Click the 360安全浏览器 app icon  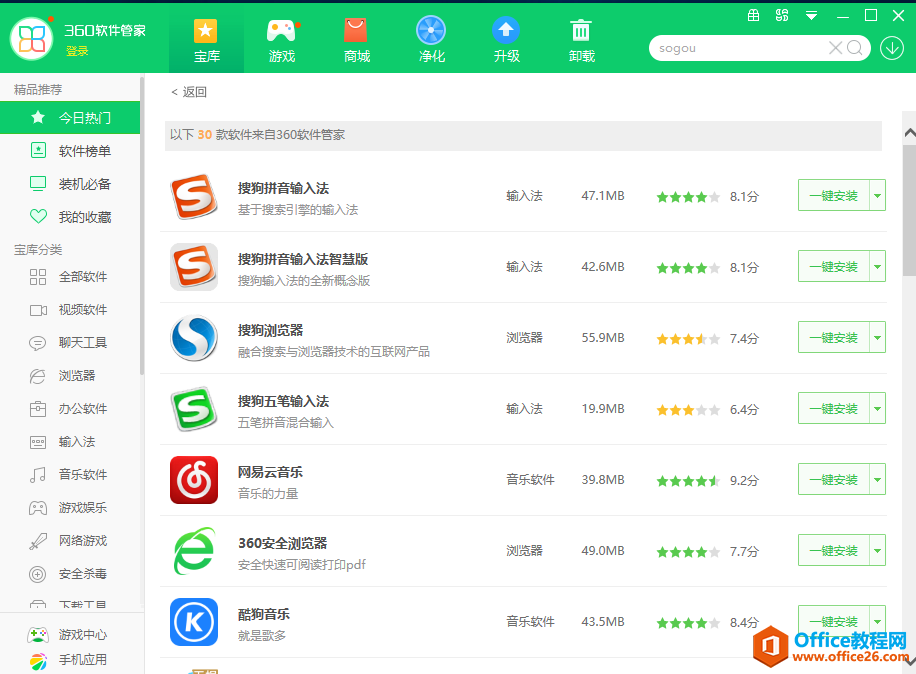point(194,551)
